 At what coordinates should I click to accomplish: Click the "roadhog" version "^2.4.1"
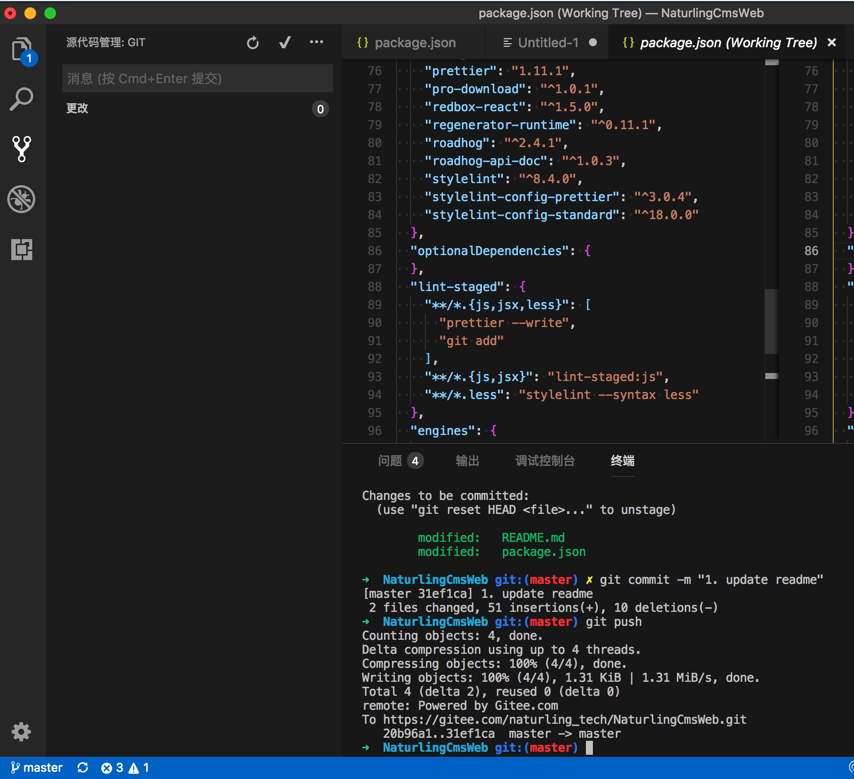pyautogui.click(x=533, y=143)
